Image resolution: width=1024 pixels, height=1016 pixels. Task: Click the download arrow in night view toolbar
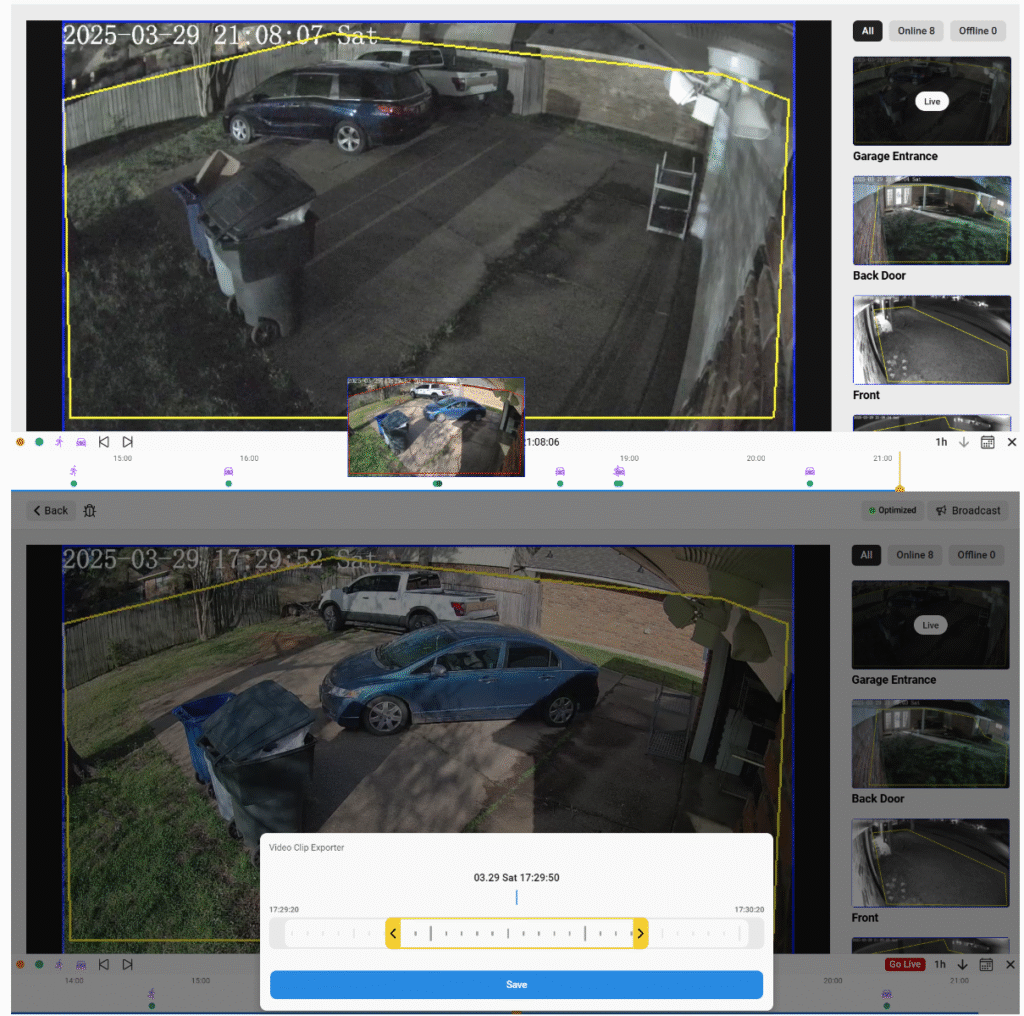click(964, 442)
